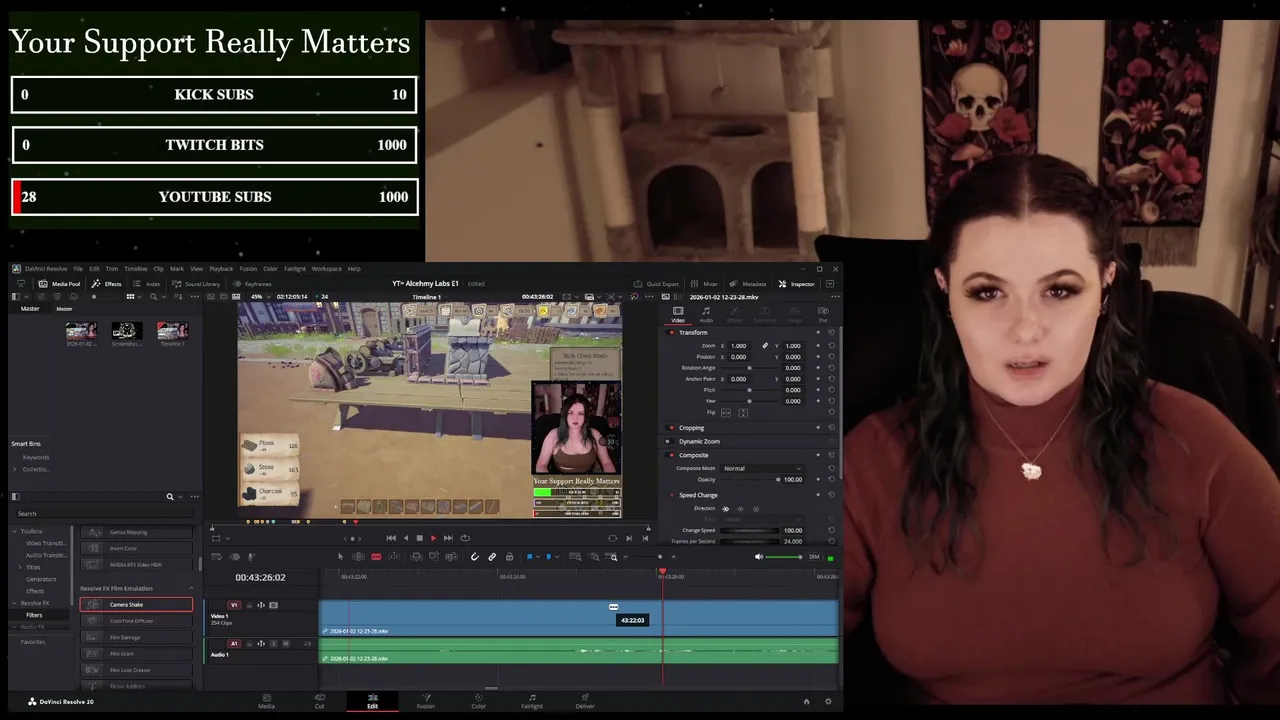Screen dimensions: 1280x720
Task: Switch to the Deliver page
Action: [x=584, y=700]
